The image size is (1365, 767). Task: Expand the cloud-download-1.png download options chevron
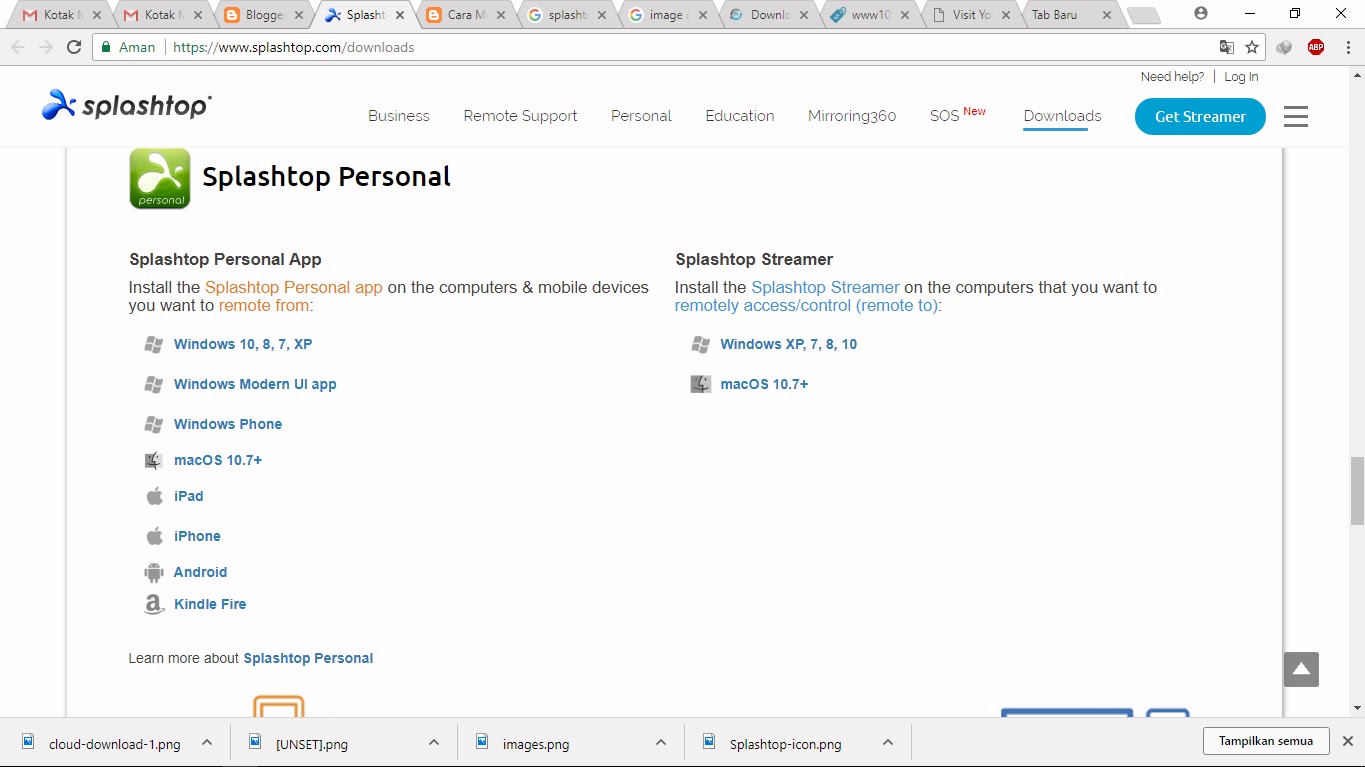(x=206, y=743)
